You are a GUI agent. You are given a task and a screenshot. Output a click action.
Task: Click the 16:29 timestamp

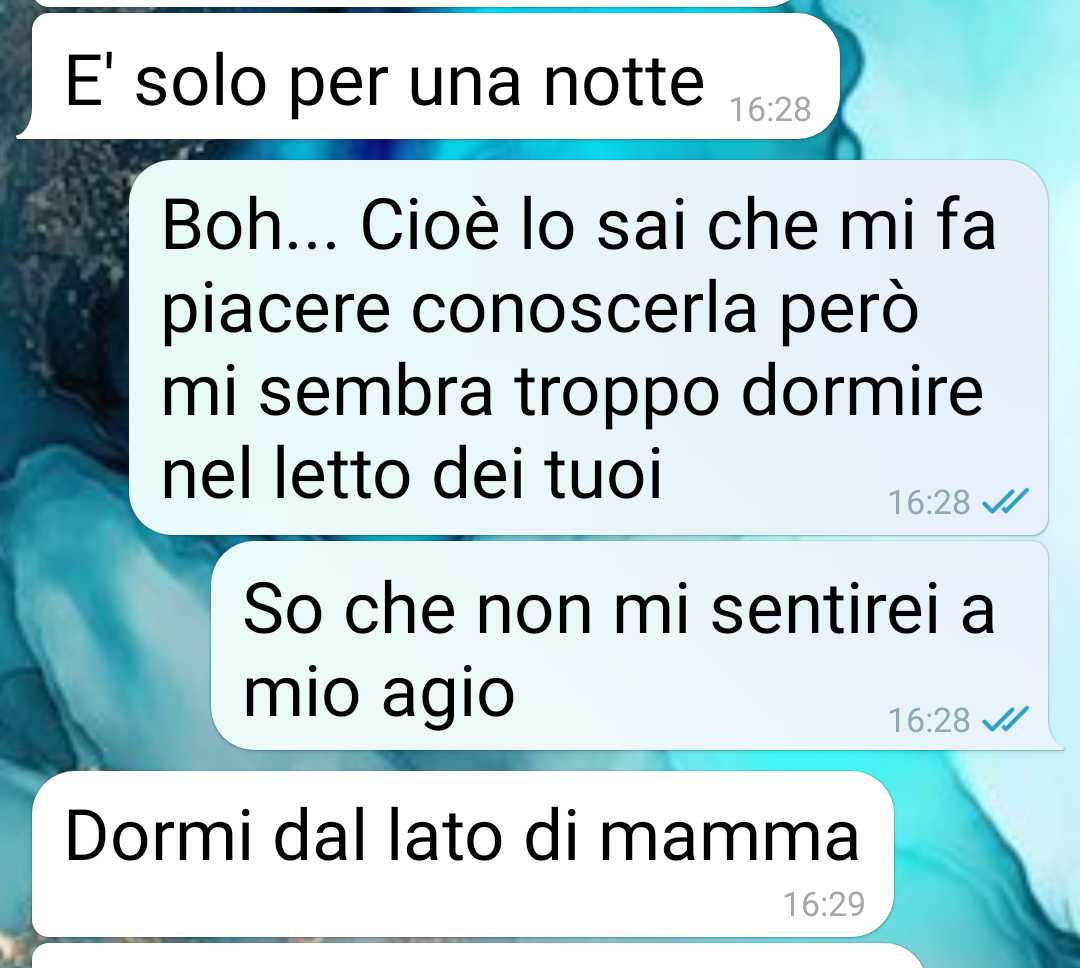[x=824, y=904]
